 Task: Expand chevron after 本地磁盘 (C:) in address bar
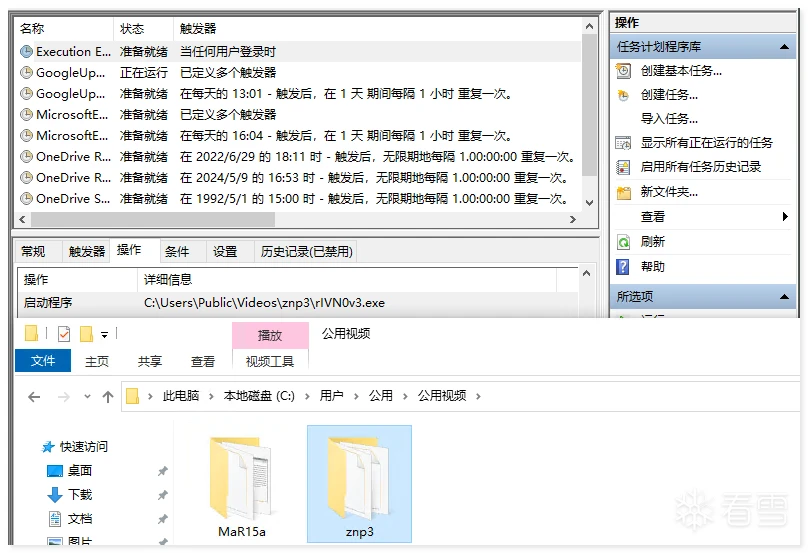[x=307, y=396]
